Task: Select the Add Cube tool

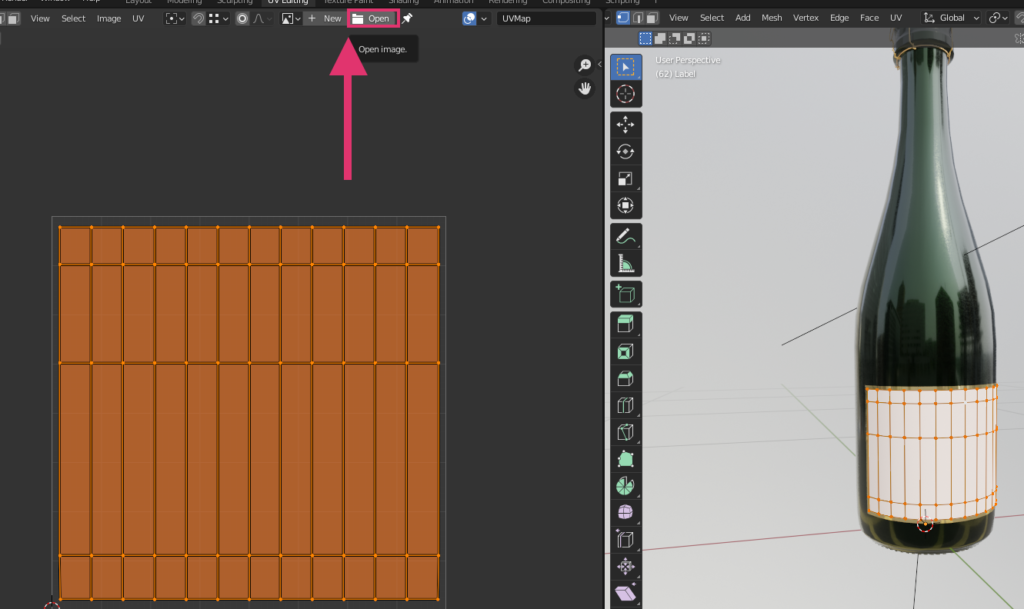Action: [626, 294]
